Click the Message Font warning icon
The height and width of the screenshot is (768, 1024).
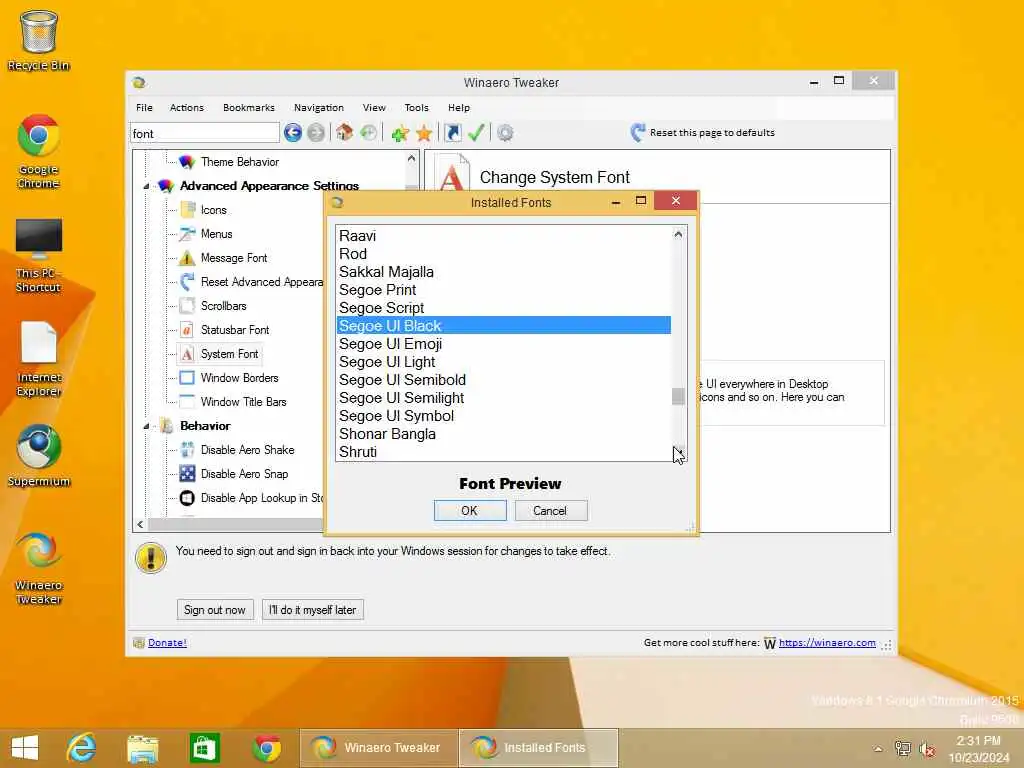(187, 258)
